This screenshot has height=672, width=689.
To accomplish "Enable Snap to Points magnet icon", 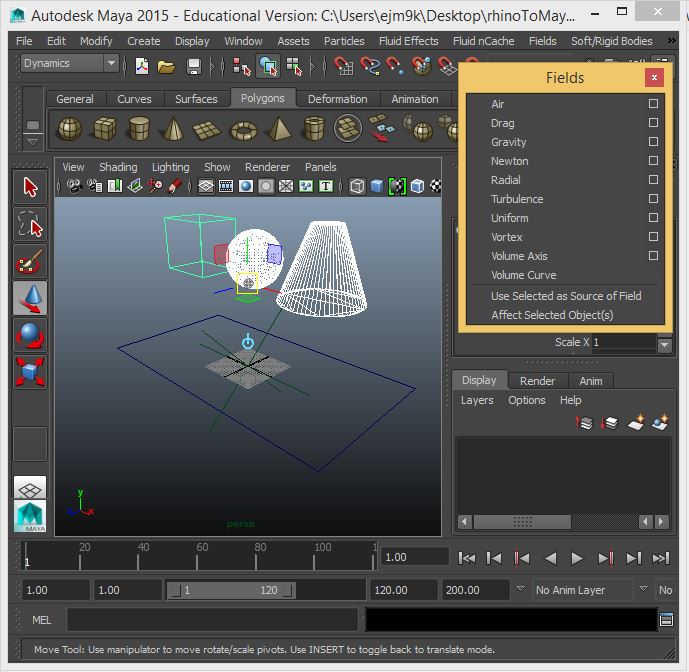I will 395,66.
